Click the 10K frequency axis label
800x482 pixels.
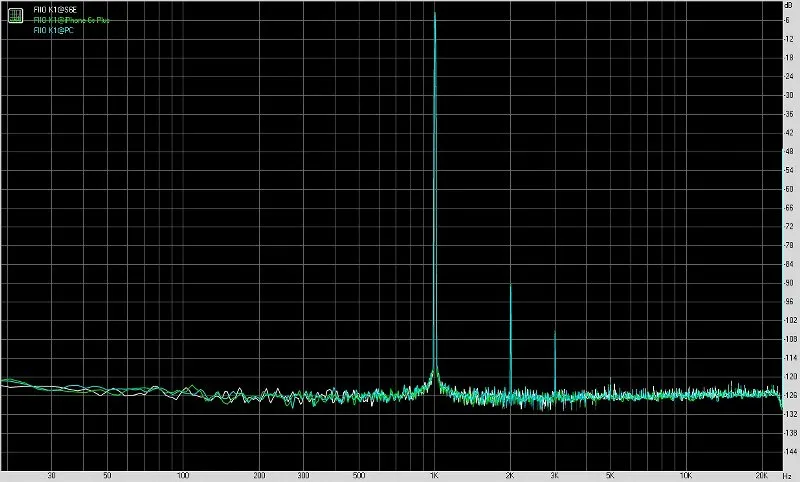(686, 475)
